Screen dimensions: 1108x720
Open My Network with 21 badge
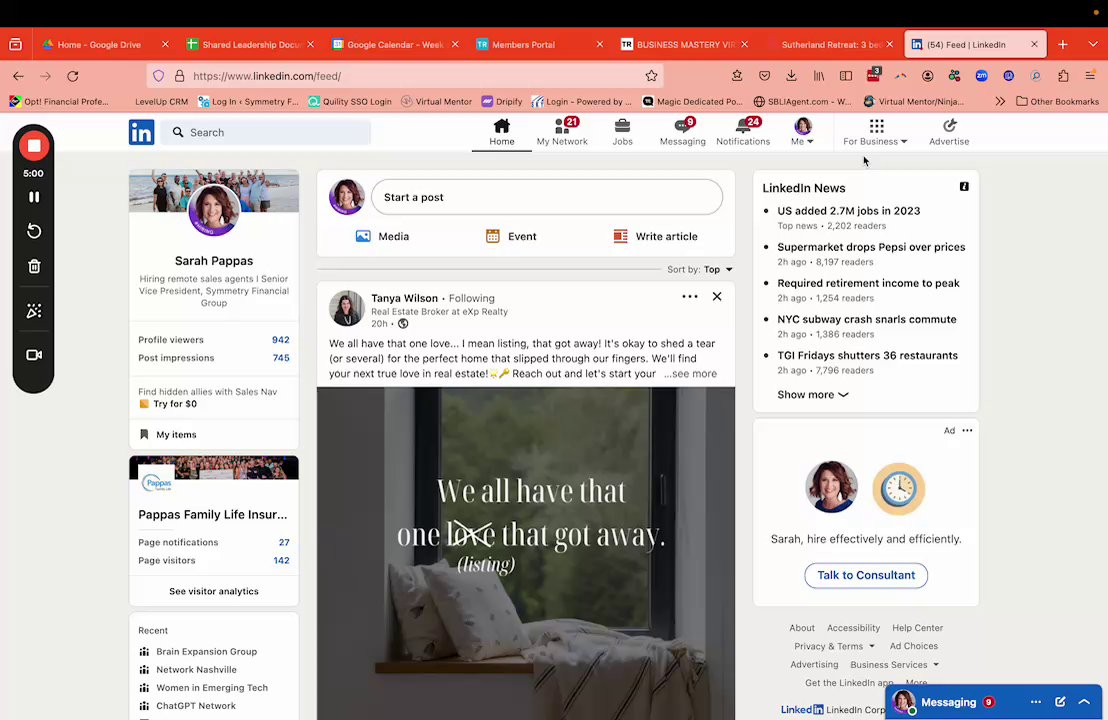[x=562, y=132]
